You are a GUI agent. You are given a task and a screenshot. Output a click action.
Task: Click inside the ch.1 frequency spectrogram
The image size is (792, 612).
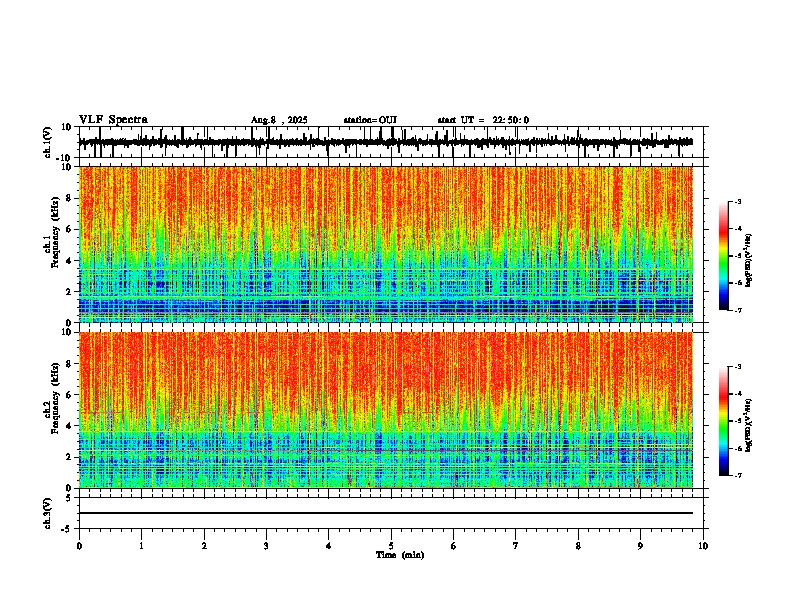(x=386, y=244)
